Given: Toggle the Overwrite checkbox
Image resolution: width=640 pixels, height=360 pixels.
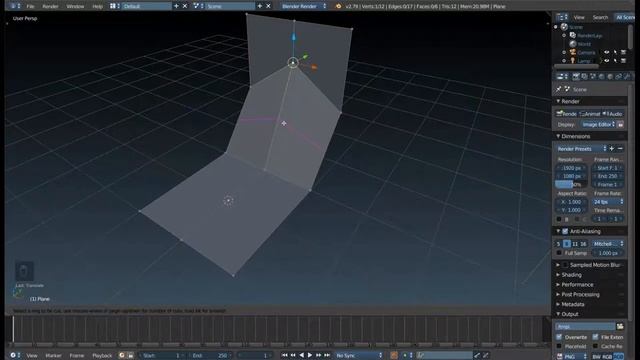Looking at the screenshot, I should 559,337.
